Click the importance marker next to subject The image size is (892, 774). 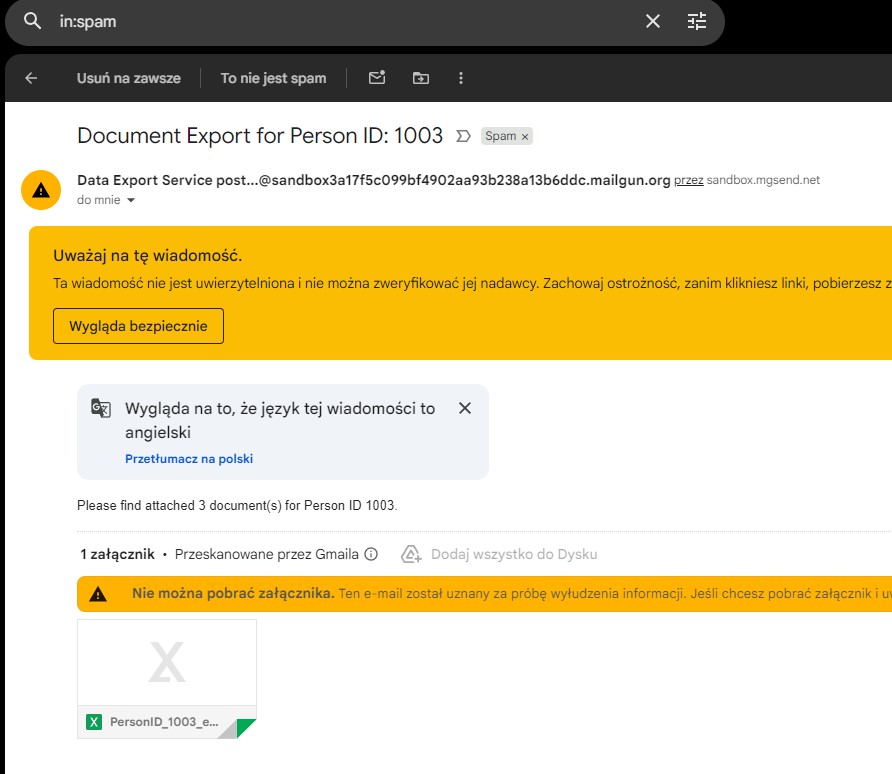click(x=463, y=136)
